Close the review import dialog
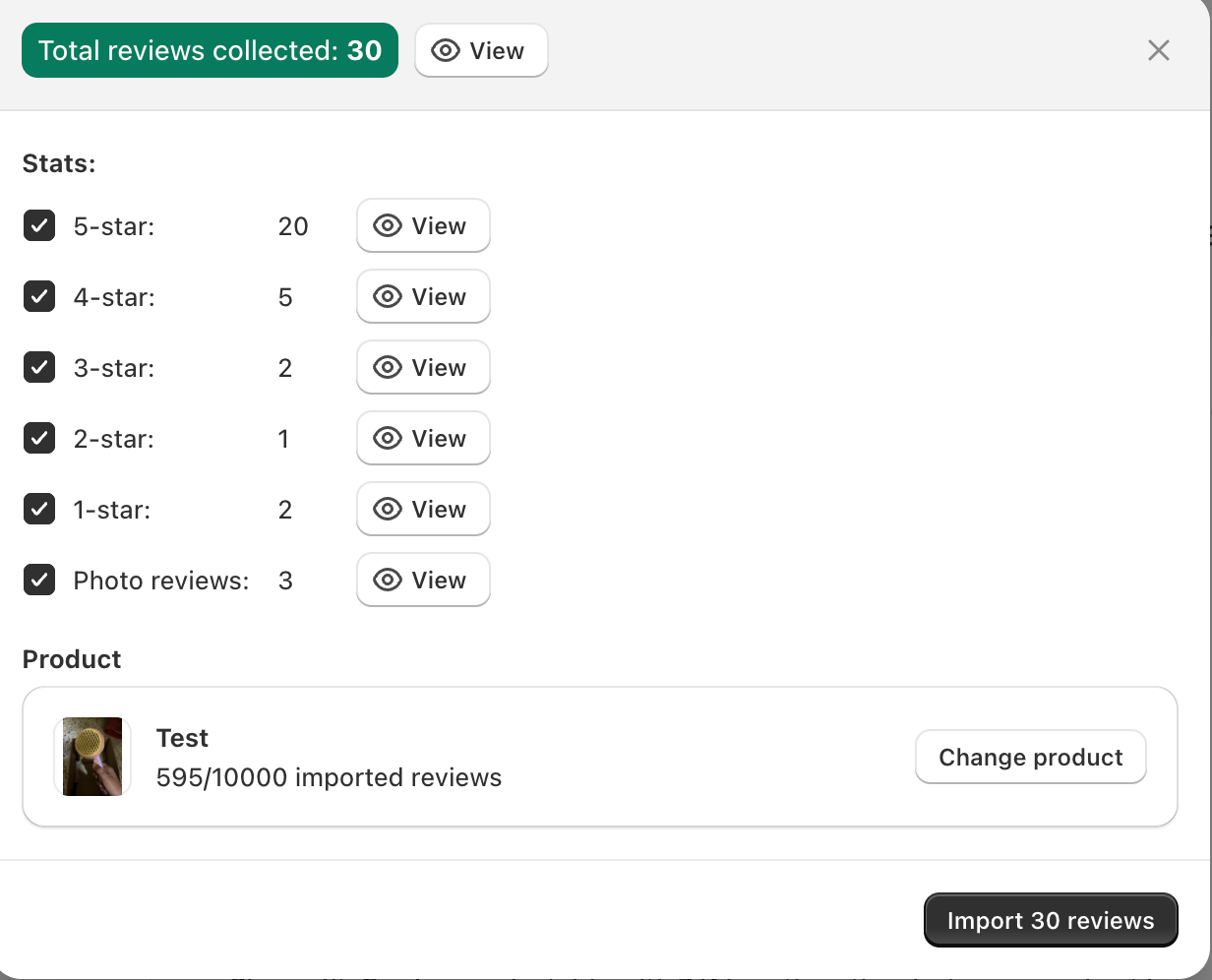 [x=1159, y=51]
